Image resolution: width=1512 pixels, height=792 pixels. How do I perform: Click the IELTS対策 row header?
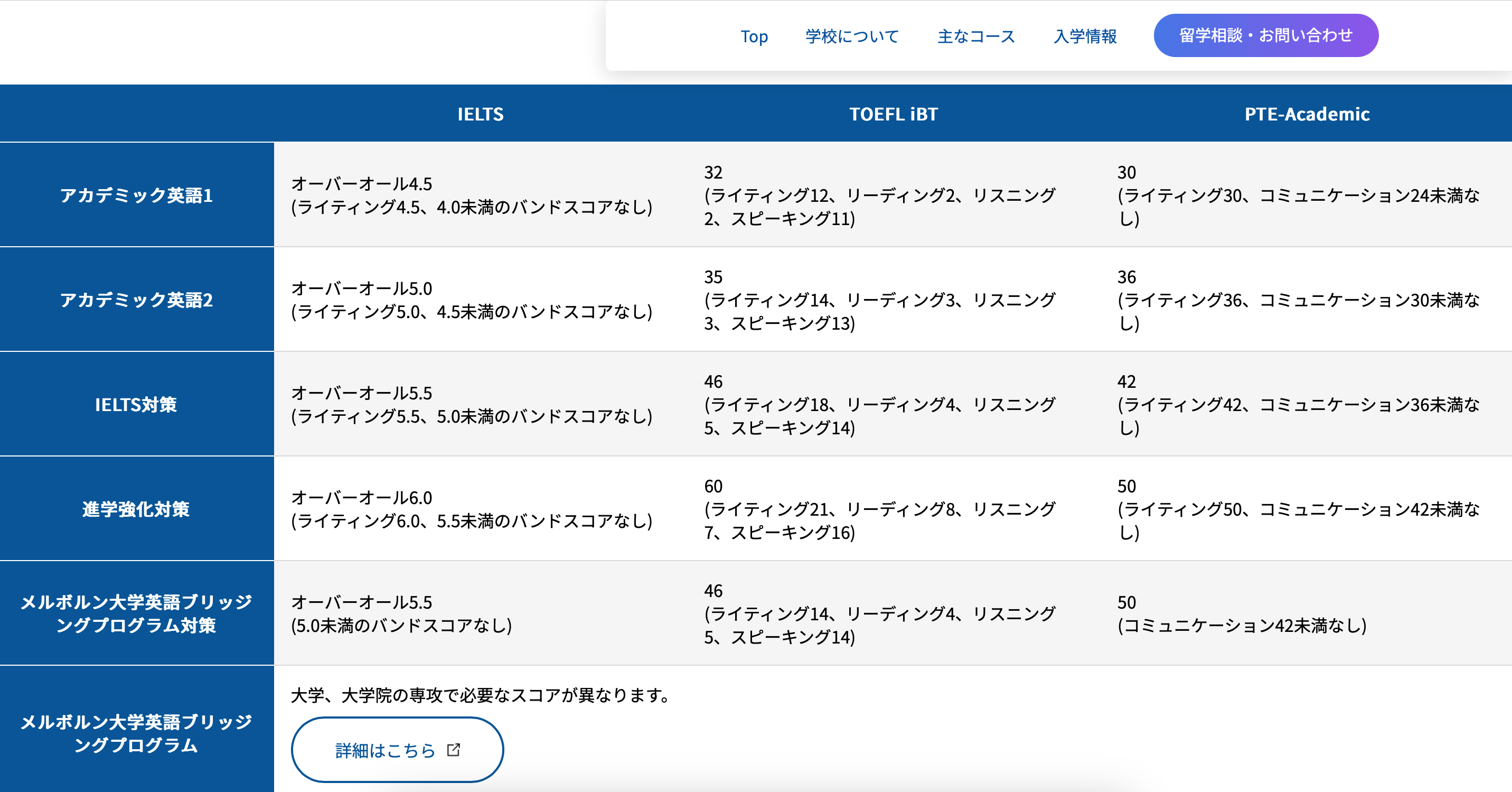coord(137,404)
